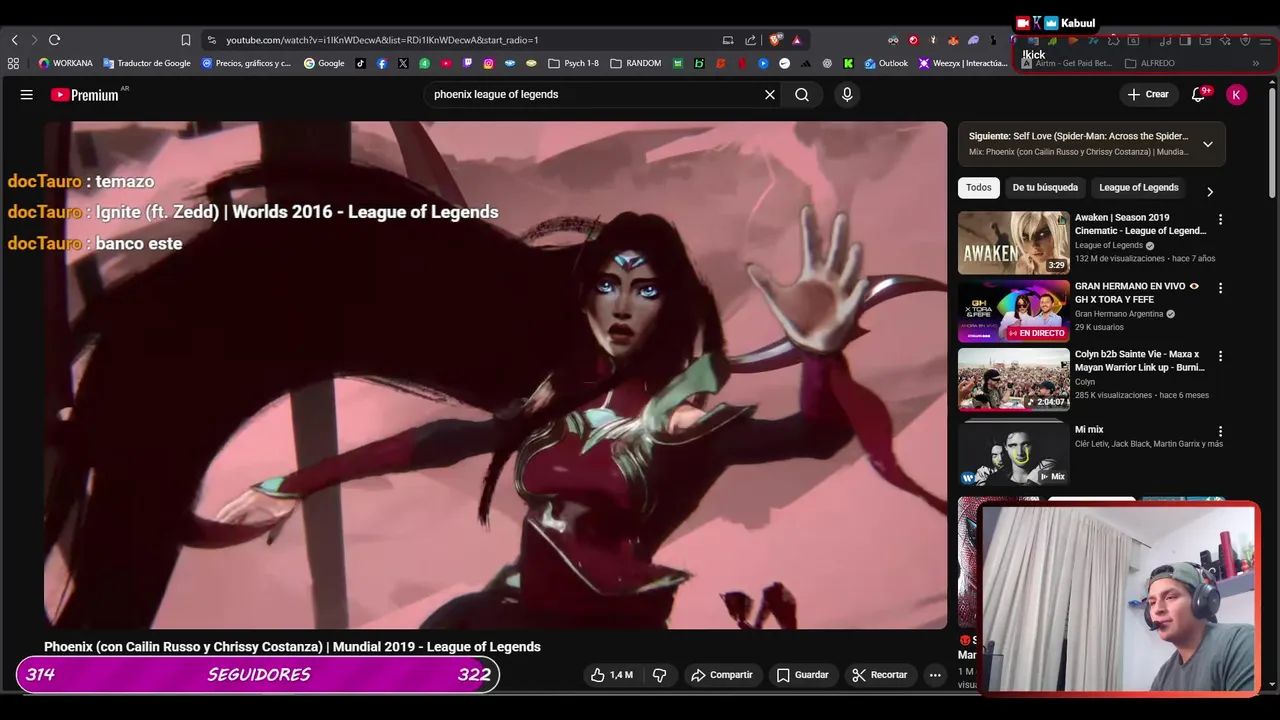This screenshot has height=720, width=1280.
Task: Open the Awaken video thumbnail
Action: click(1014, 242)
